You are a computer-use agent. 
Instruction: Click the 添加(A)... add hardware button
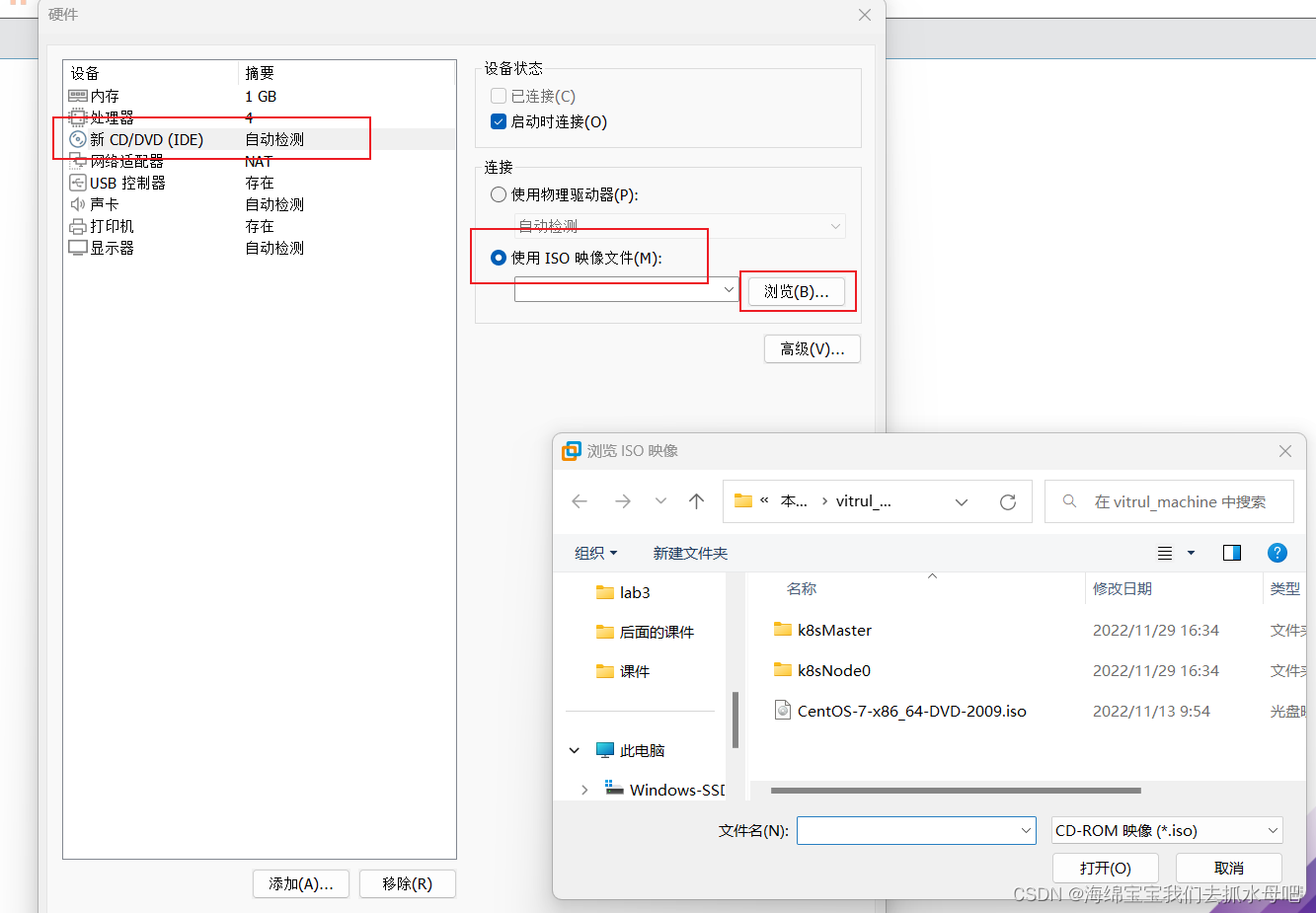301,883
